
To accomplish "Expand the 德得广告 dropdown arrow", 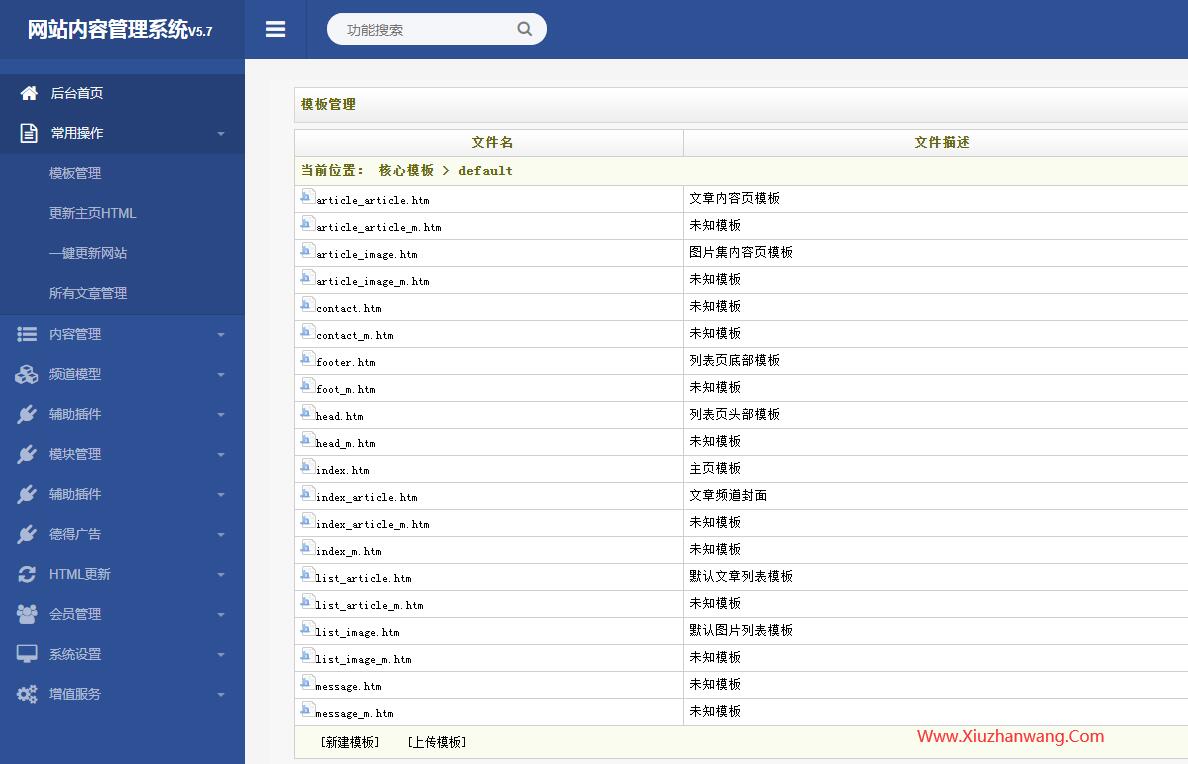I will click(221, 535).
